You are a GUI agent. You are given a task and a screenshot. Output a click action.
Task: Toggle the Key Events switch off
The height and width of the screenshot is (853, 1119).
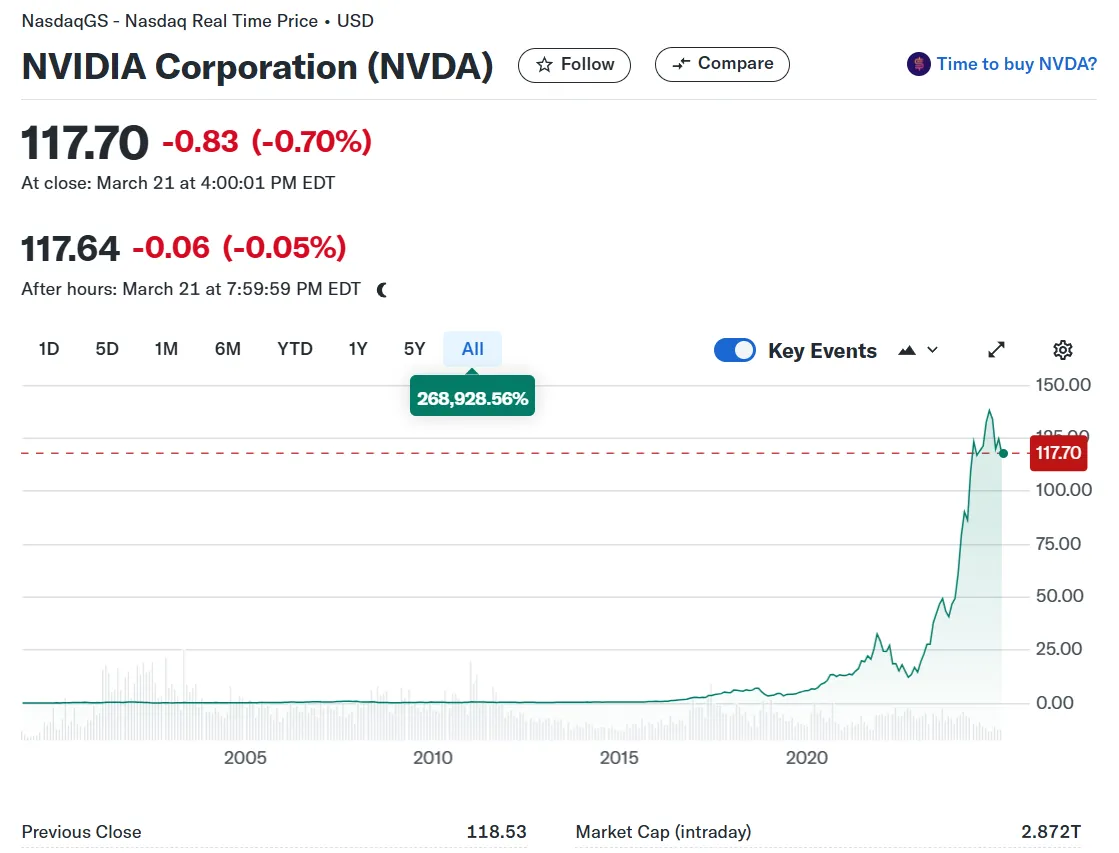click(735, 350)
